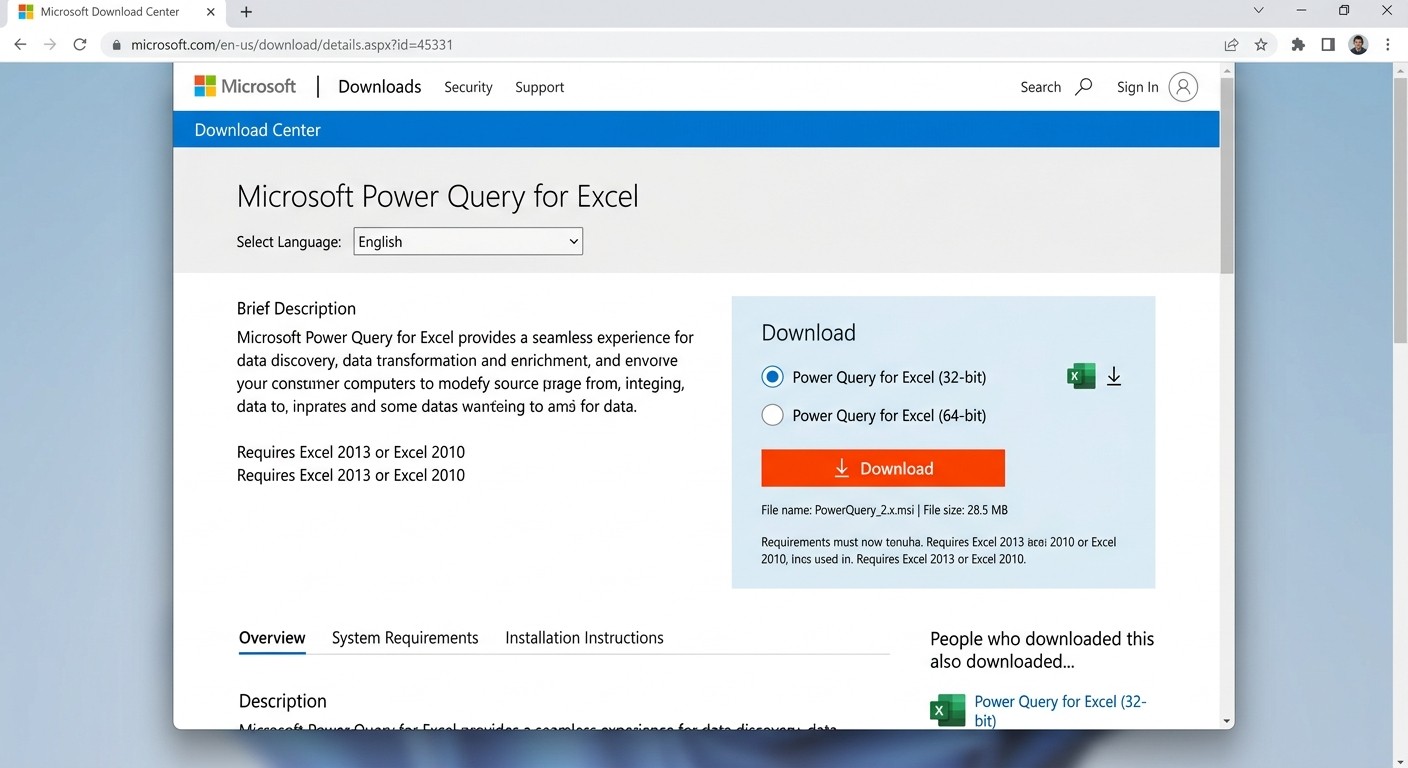Click the Sign In avatar icon
This screenshot has height=768, width=1408.
(1183, 87)
